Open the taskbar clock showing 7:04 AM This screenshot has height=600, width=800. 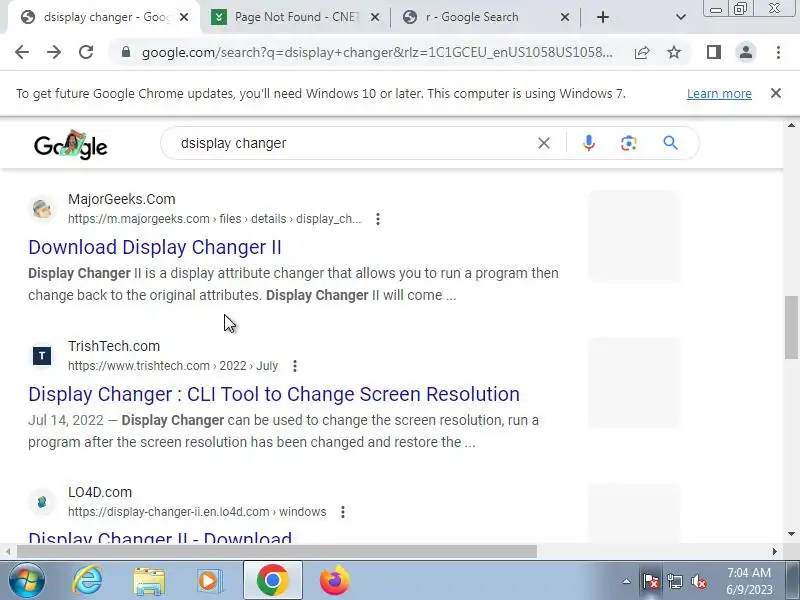coord(749,581)
